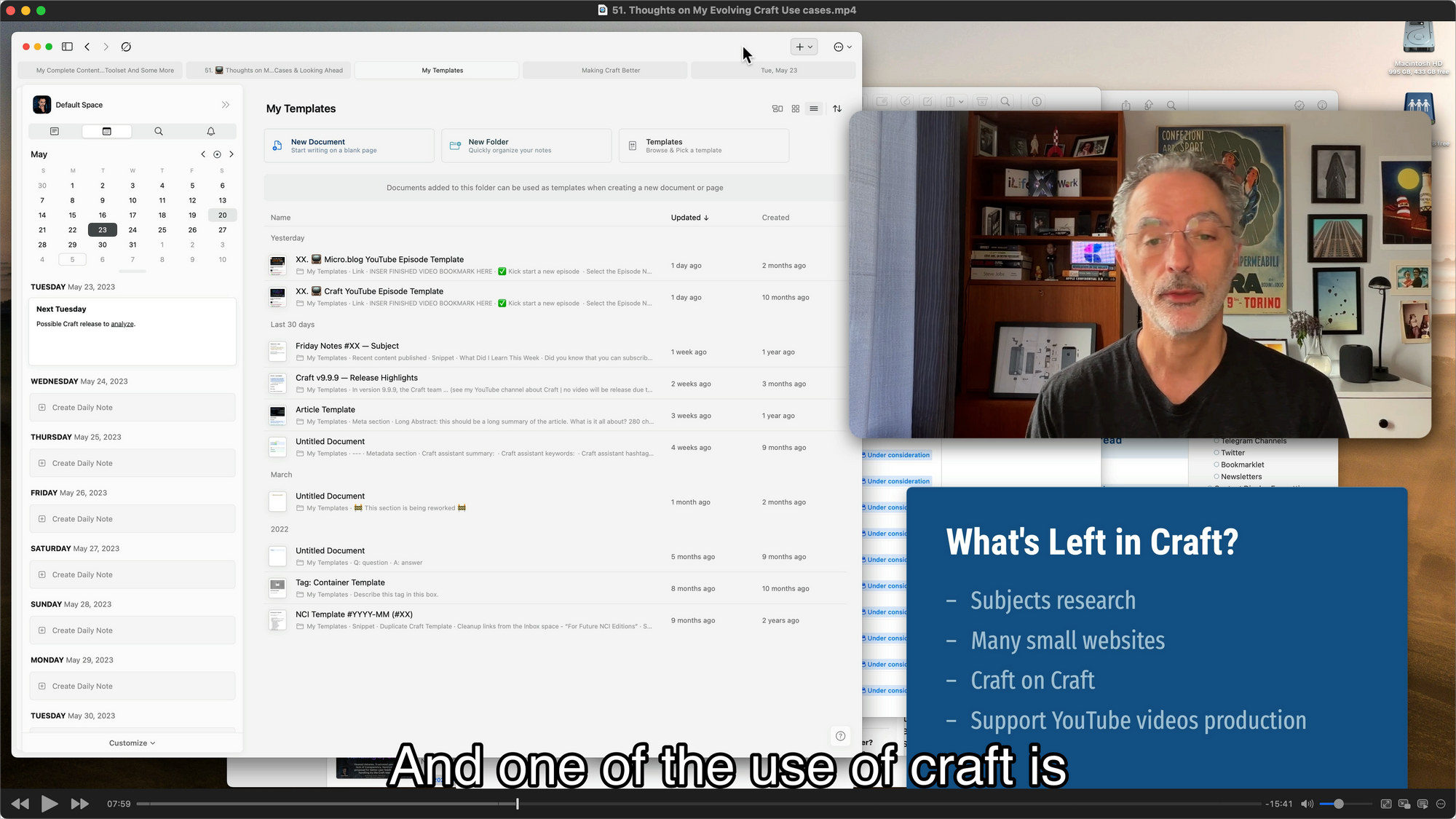Viewport: 1456px width, 819px height.
Task: Click the analyze link in Next Tuesday note
Action: click(124, 323)
